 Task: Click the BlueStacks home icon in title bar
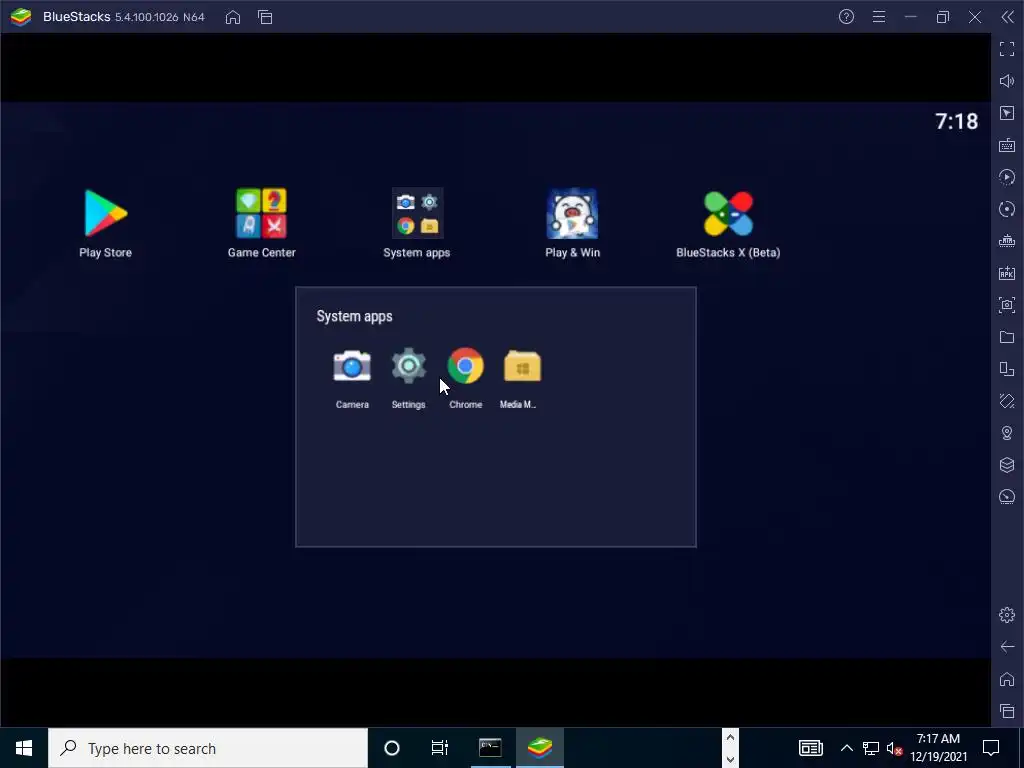point(233,17)
